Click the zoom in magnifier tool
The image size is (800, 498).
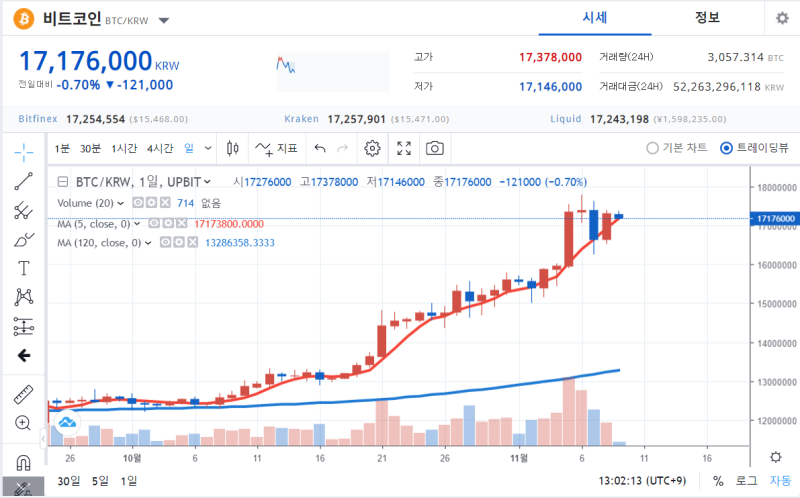click(23, 423)
